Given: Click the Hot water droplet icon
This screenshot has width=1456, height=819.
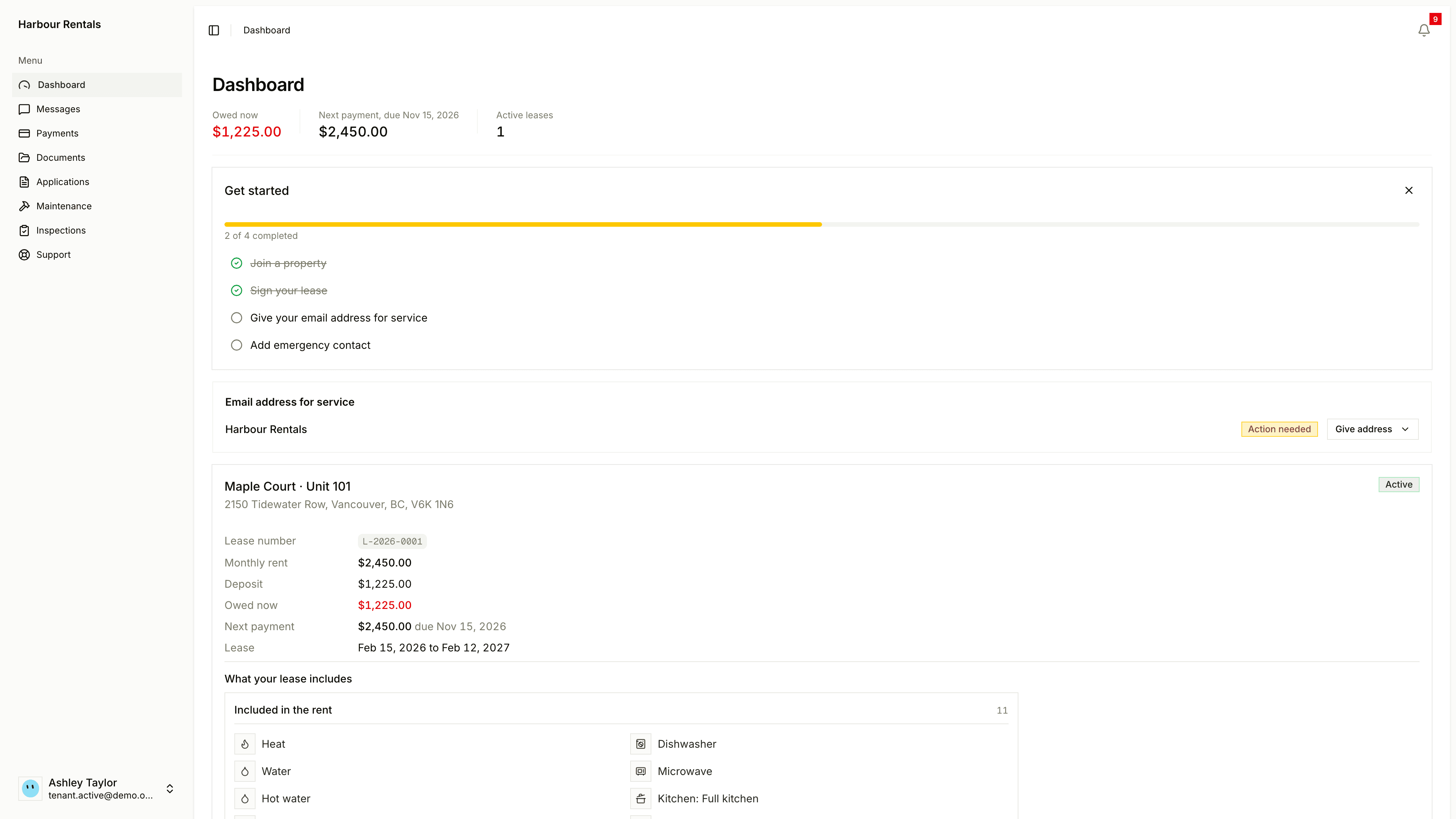Looking at the screenshot, I should point(245,798).
